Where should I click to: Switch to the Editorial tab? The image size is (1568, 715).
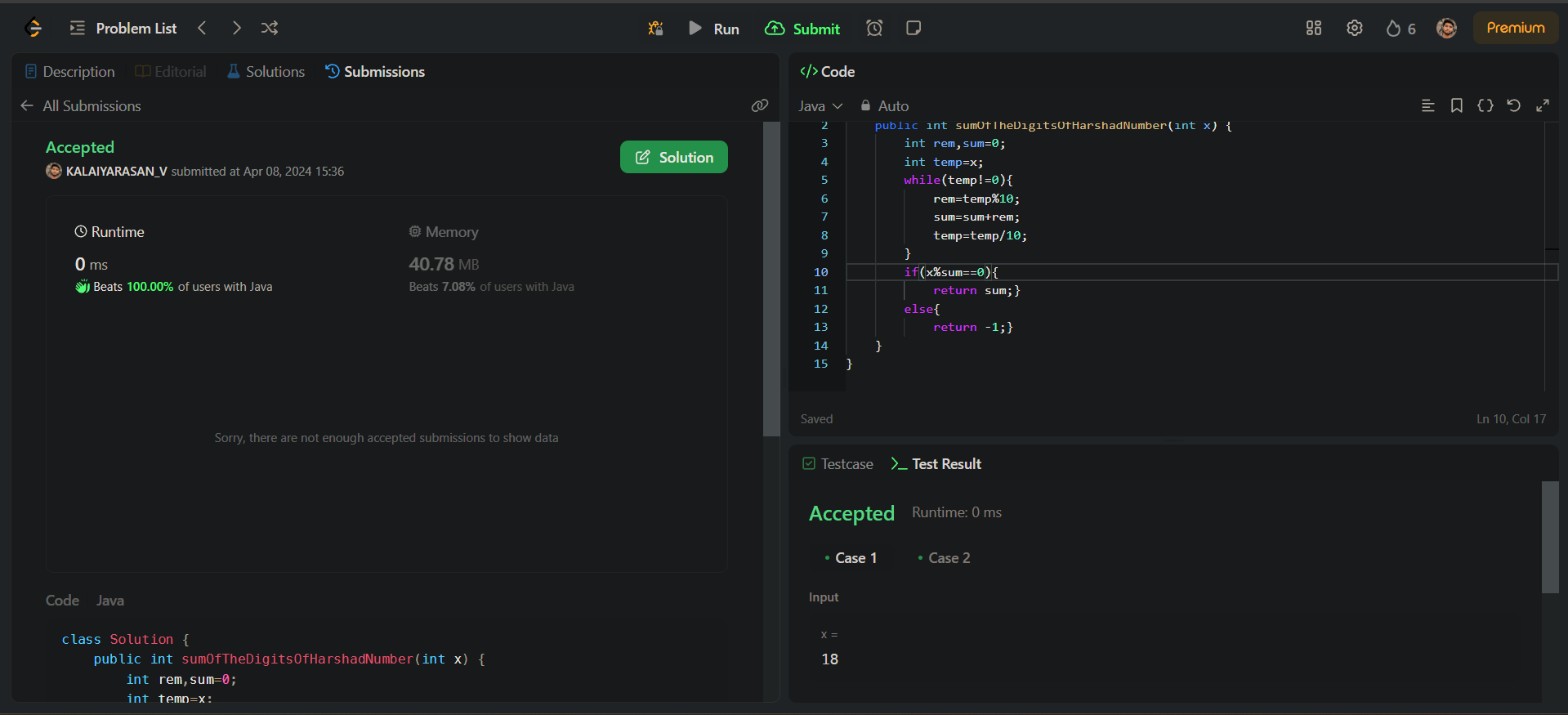[171, 72]
